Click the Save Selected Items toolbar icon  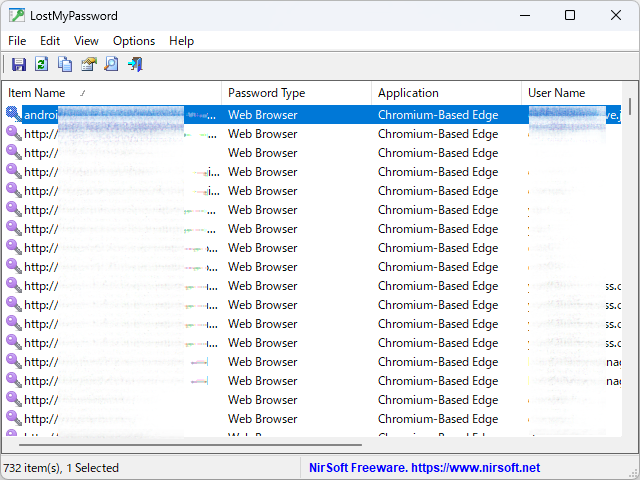(18, 65)
